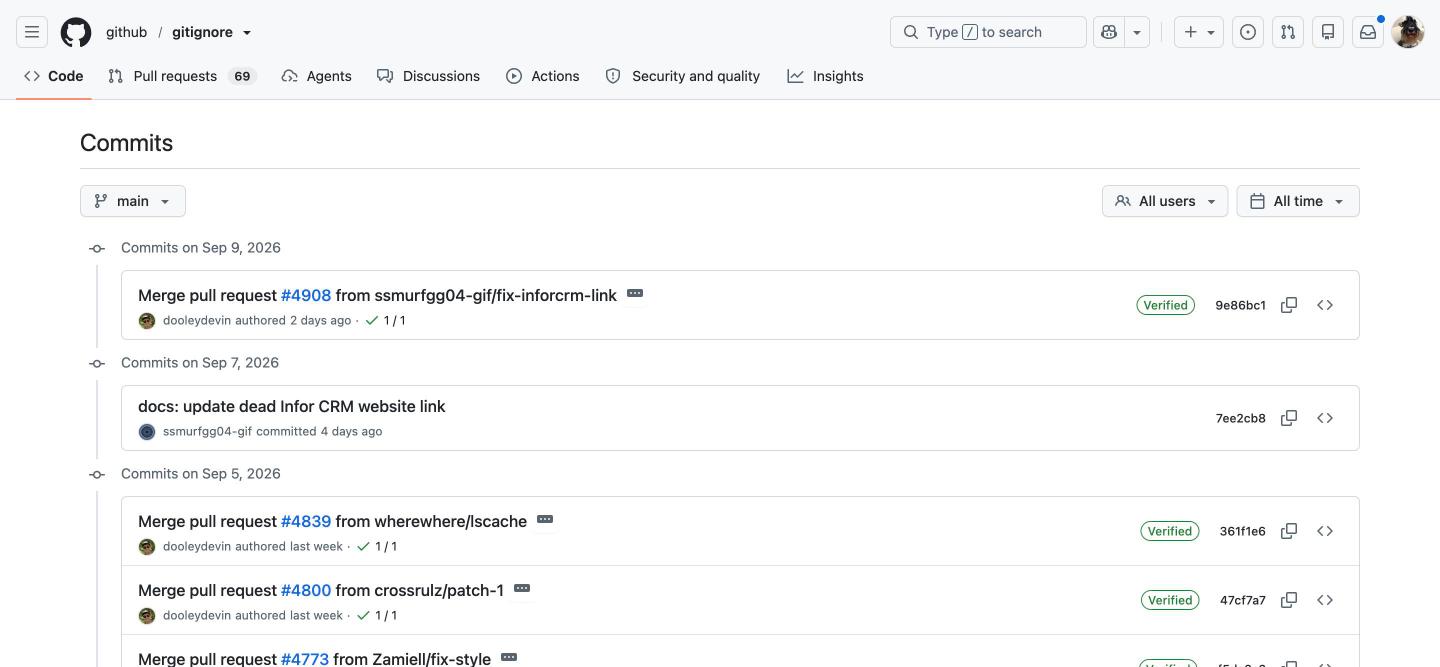Open the Agents tab
Image resolution: width=1440 pixels, height=667 pixels.
click(x=317, y=76)
